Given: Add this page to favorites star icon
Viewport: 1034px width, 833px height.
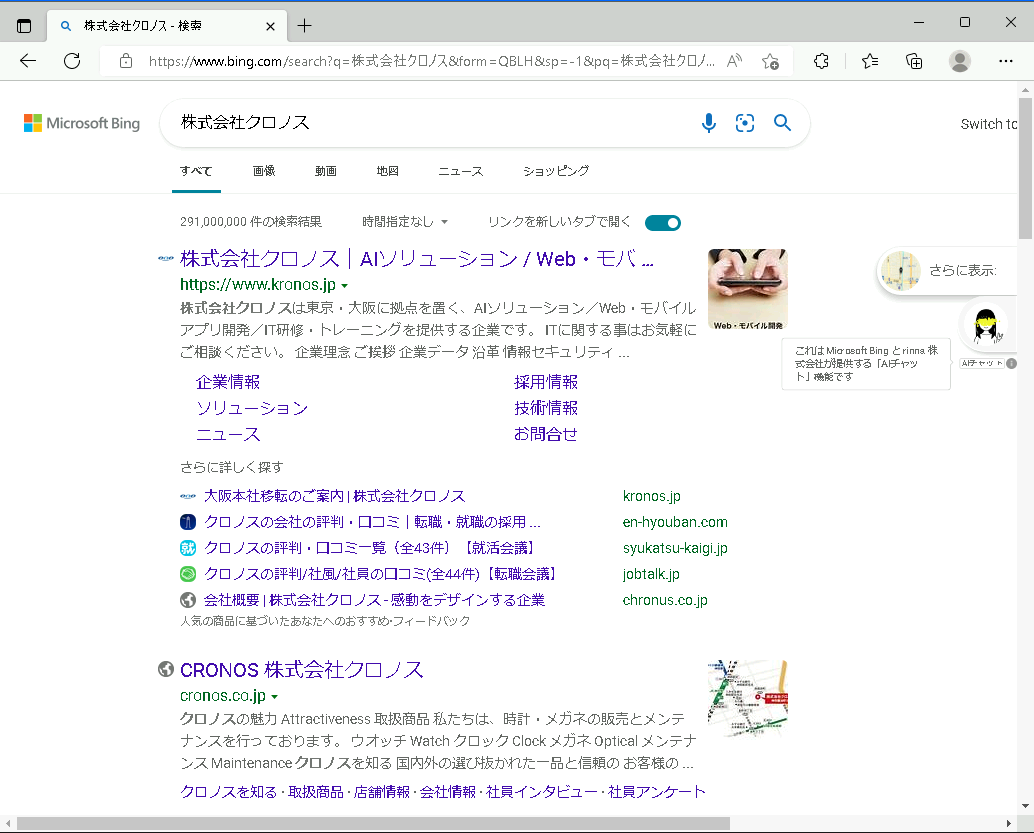Looking at the screenshot, I should (x=770, y=61).
